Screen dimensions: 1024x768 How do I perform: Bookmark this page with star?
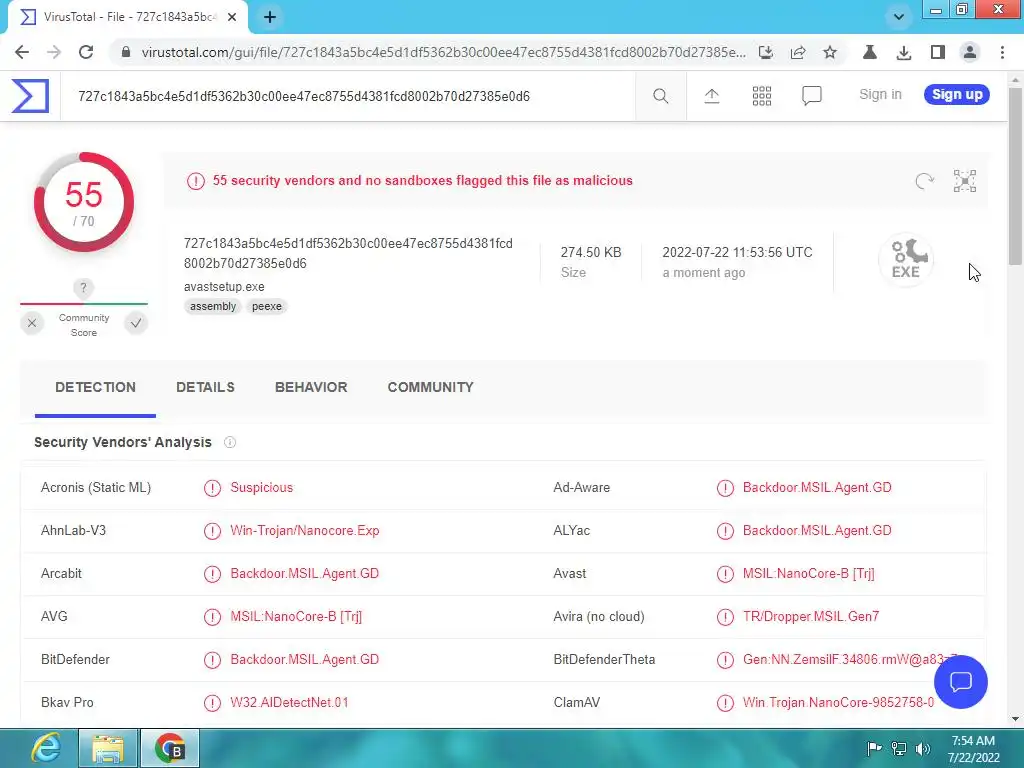pos(829,52)
